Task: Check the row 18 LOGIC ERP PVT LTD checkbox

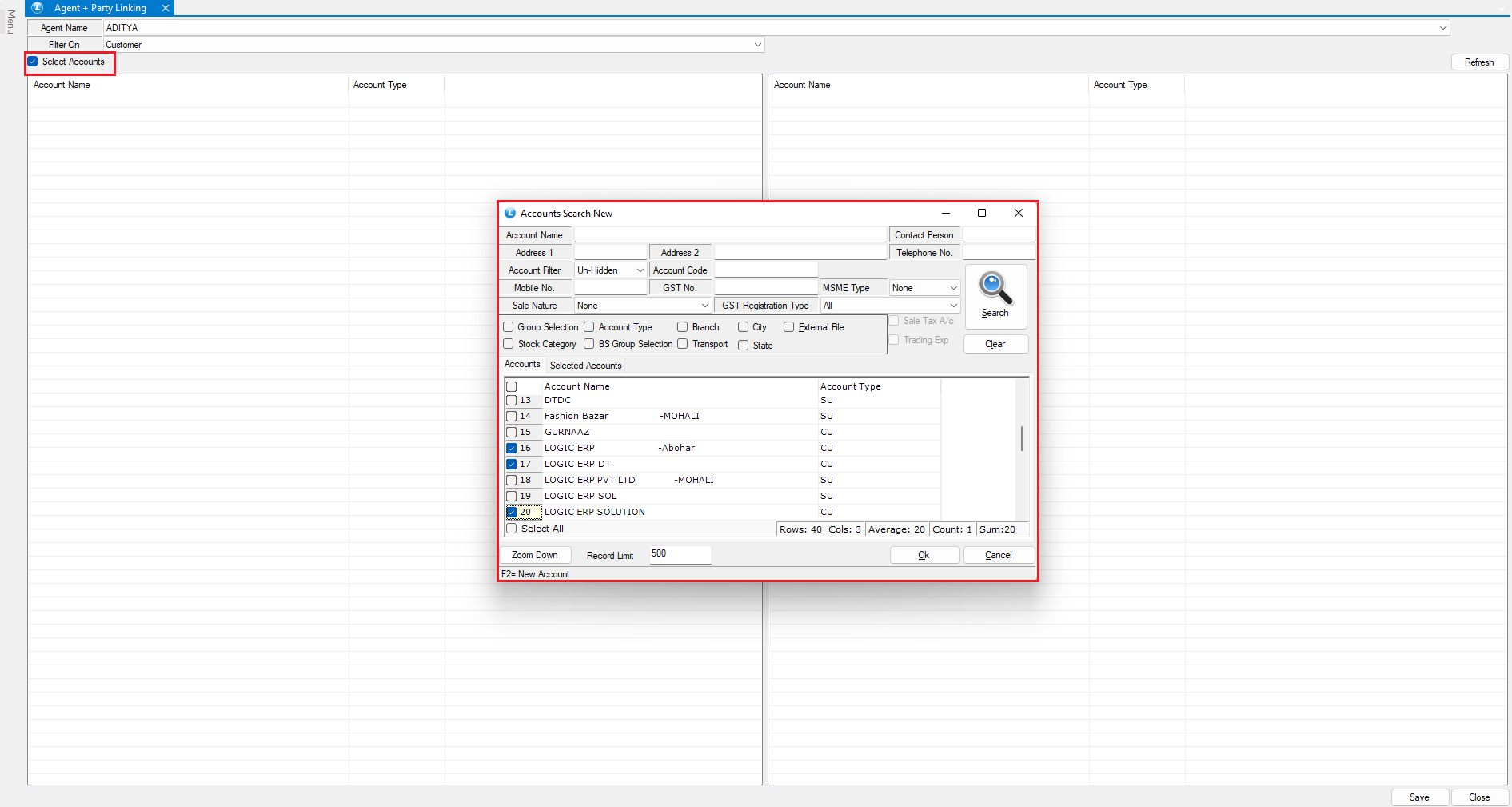Action: 512,481
